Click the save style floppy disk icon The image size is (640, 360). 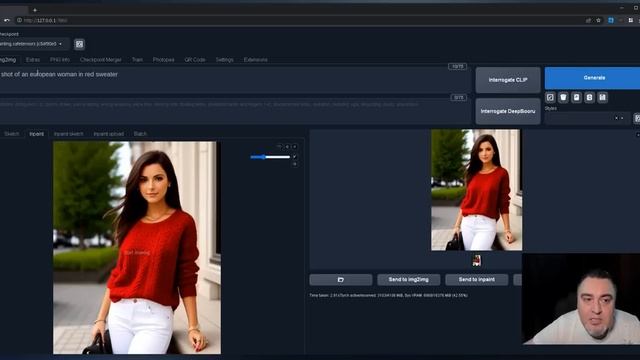[x=602, y=97]
